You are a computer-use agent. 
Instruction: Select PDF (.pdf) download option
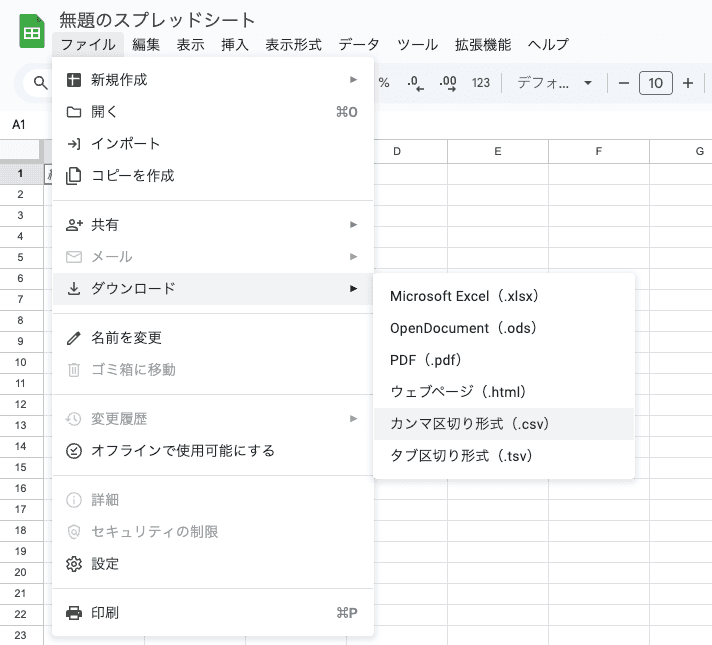504,360
